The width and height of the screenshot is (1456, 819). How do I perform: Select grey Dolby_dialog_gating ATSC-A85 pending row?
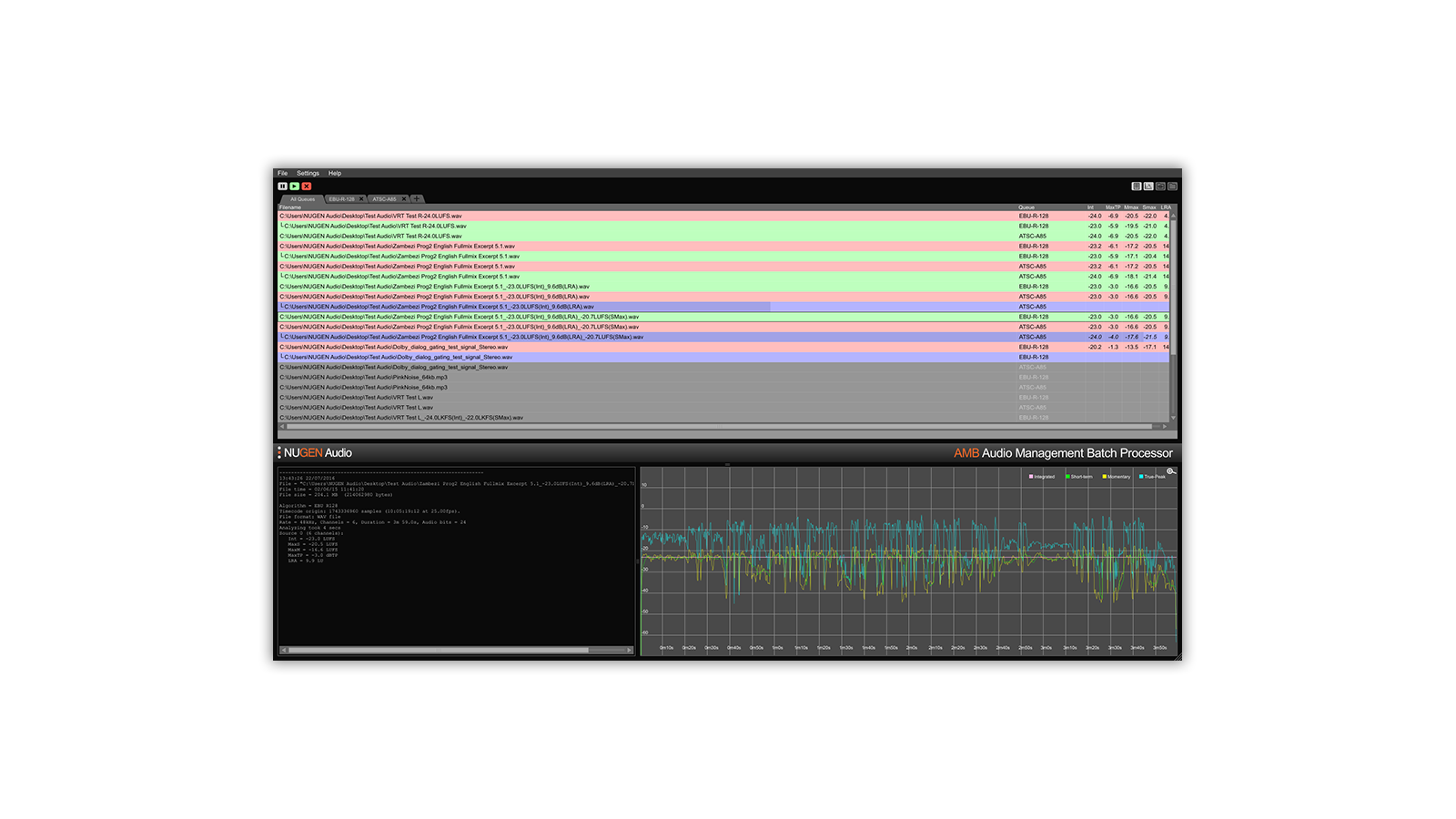tap(723, 368)
